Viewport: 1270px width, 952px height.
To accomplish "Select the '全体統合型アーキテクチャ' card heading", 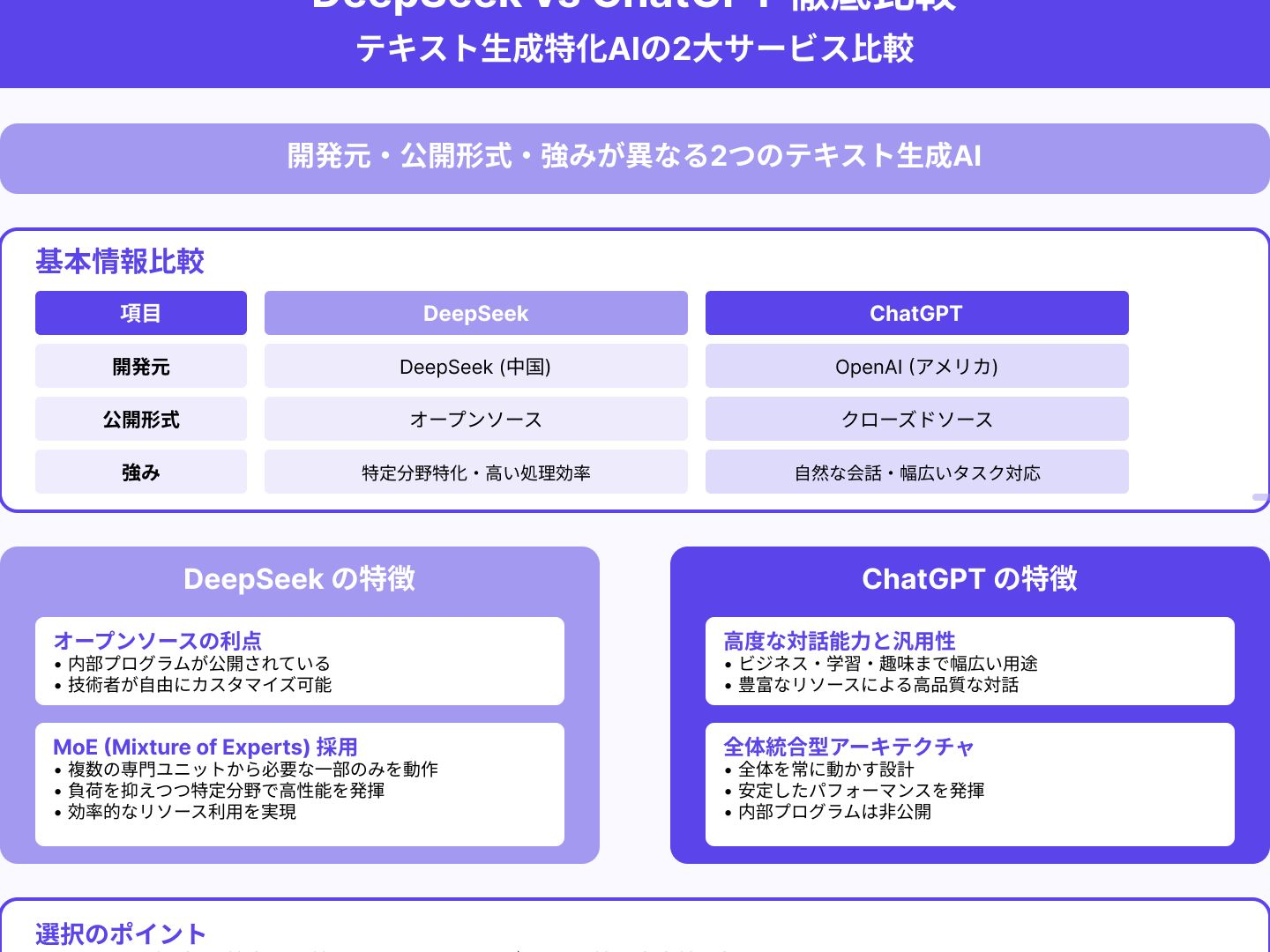I will 848,747.
